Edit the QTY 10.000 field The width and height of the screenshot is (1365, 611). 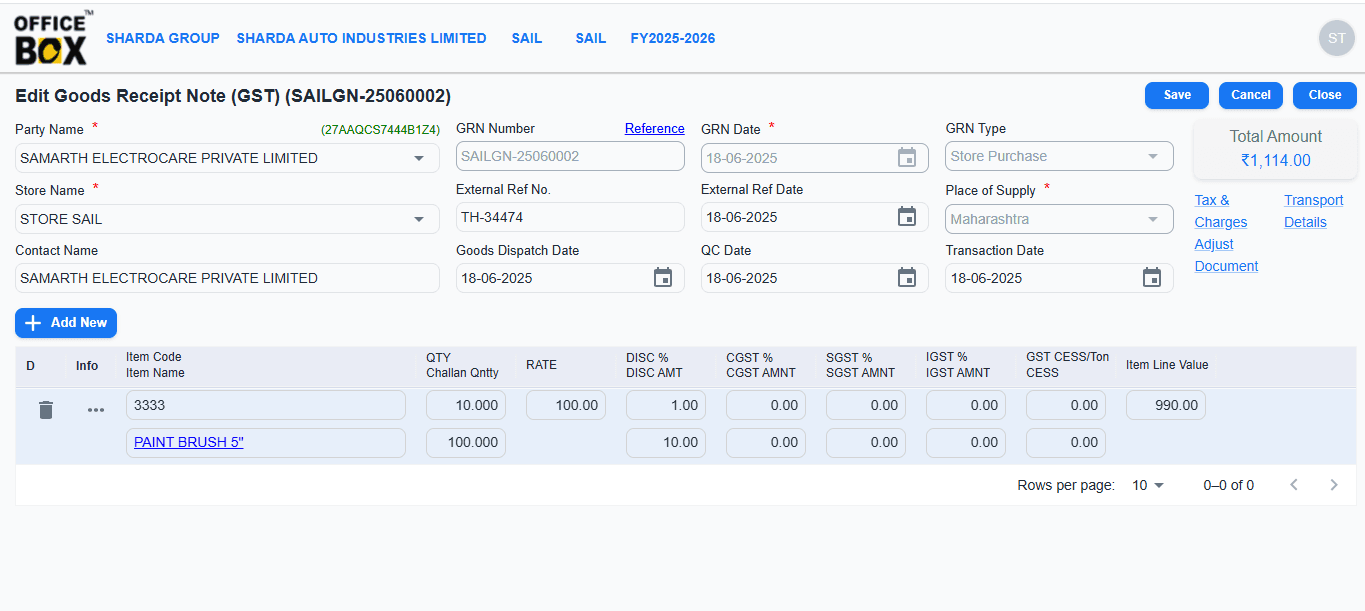pos(466,405)
